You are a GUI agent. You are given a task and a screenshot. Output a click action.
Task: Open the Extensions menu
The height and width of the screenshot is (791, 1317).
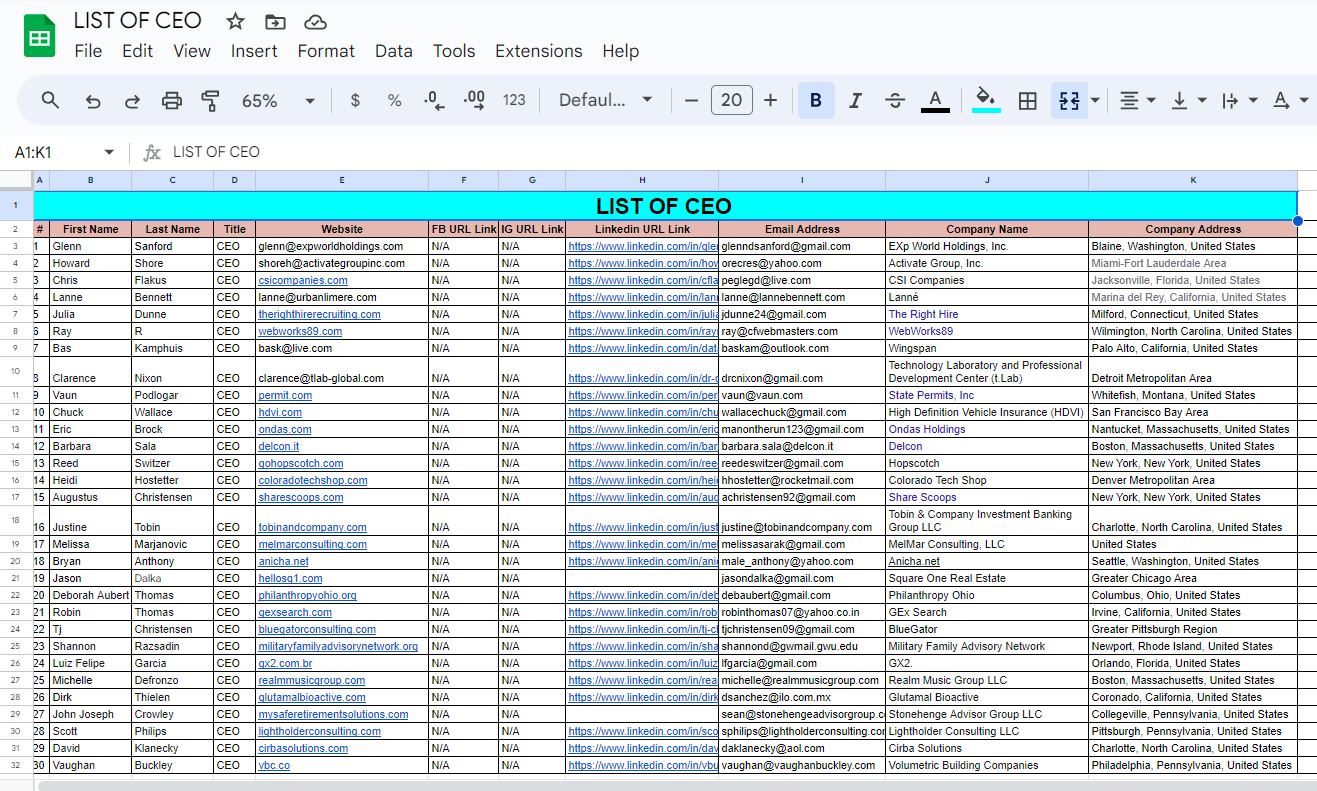coord(539,51)
